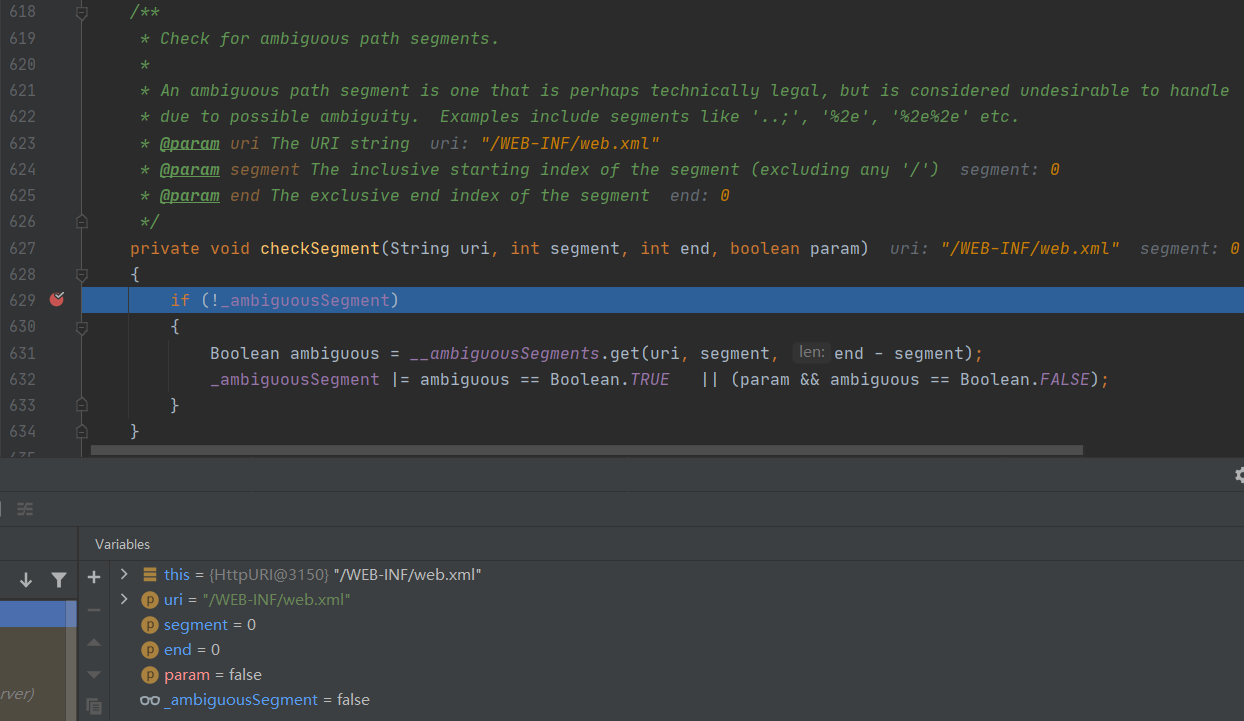Viewport: 1244px width, 721px height.
Task: Click the New Watch plus icon
Action: [x=94, y=577]
